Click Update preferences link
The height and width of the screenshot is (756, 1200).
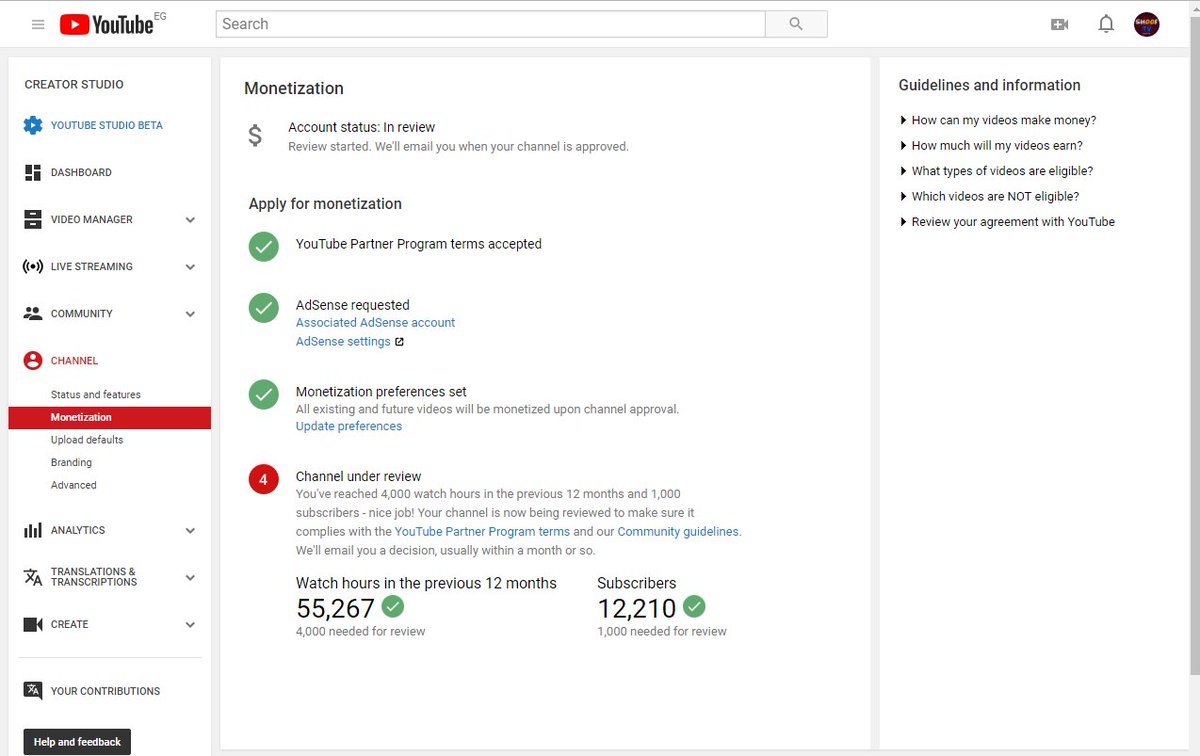click(x=349, y=426)
